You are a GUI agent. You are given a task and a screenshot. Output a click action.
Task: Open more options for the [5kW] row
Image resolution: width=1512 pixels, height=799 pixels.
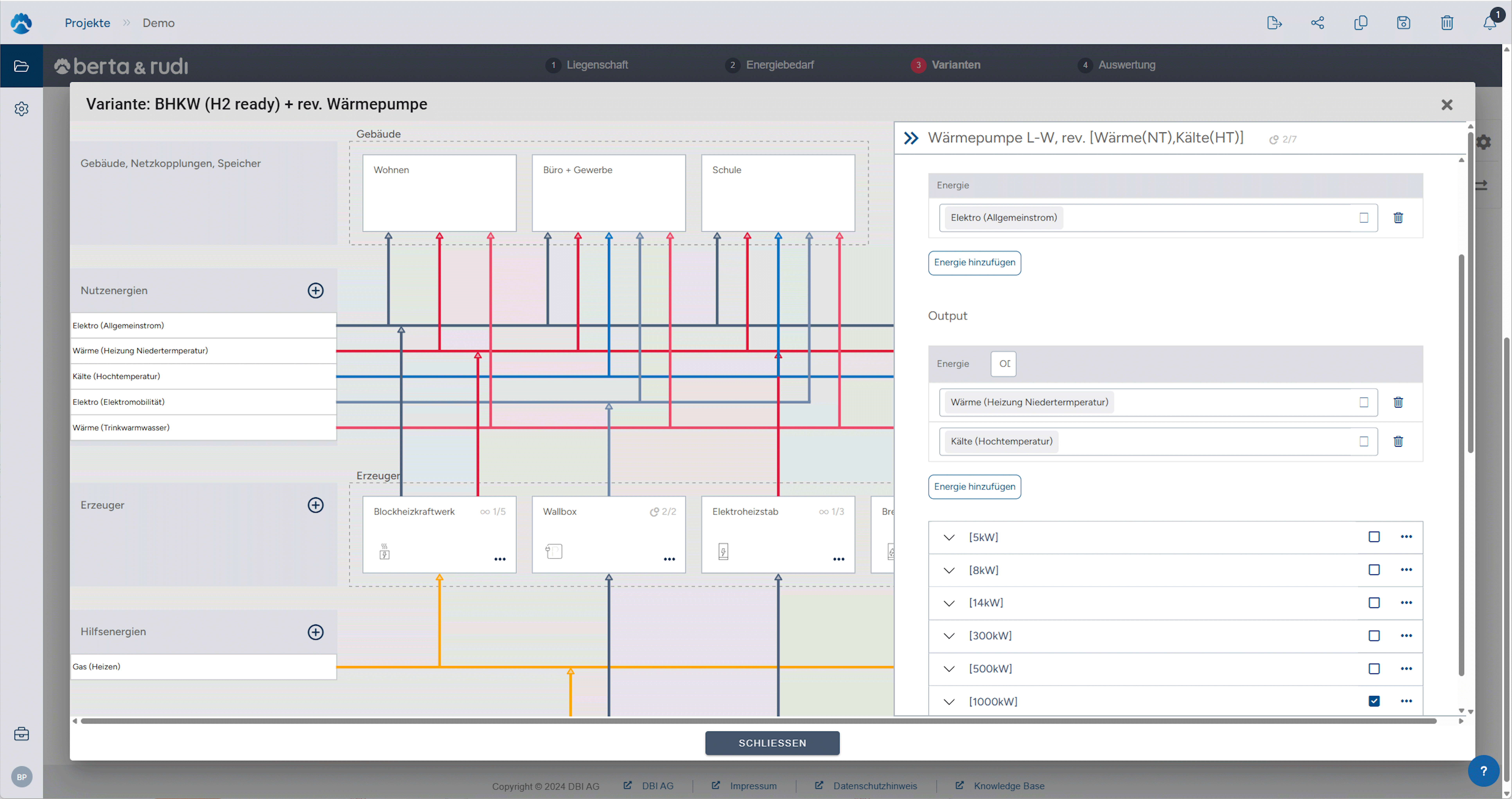coord(1406,537)
